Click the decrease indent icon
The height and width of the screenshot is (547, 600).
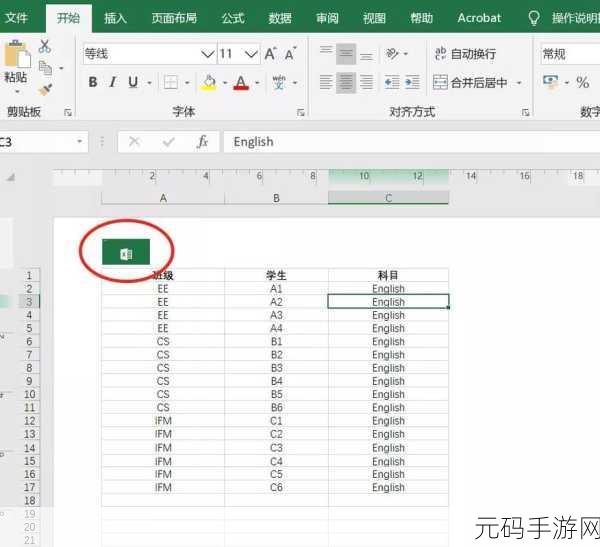392,82
